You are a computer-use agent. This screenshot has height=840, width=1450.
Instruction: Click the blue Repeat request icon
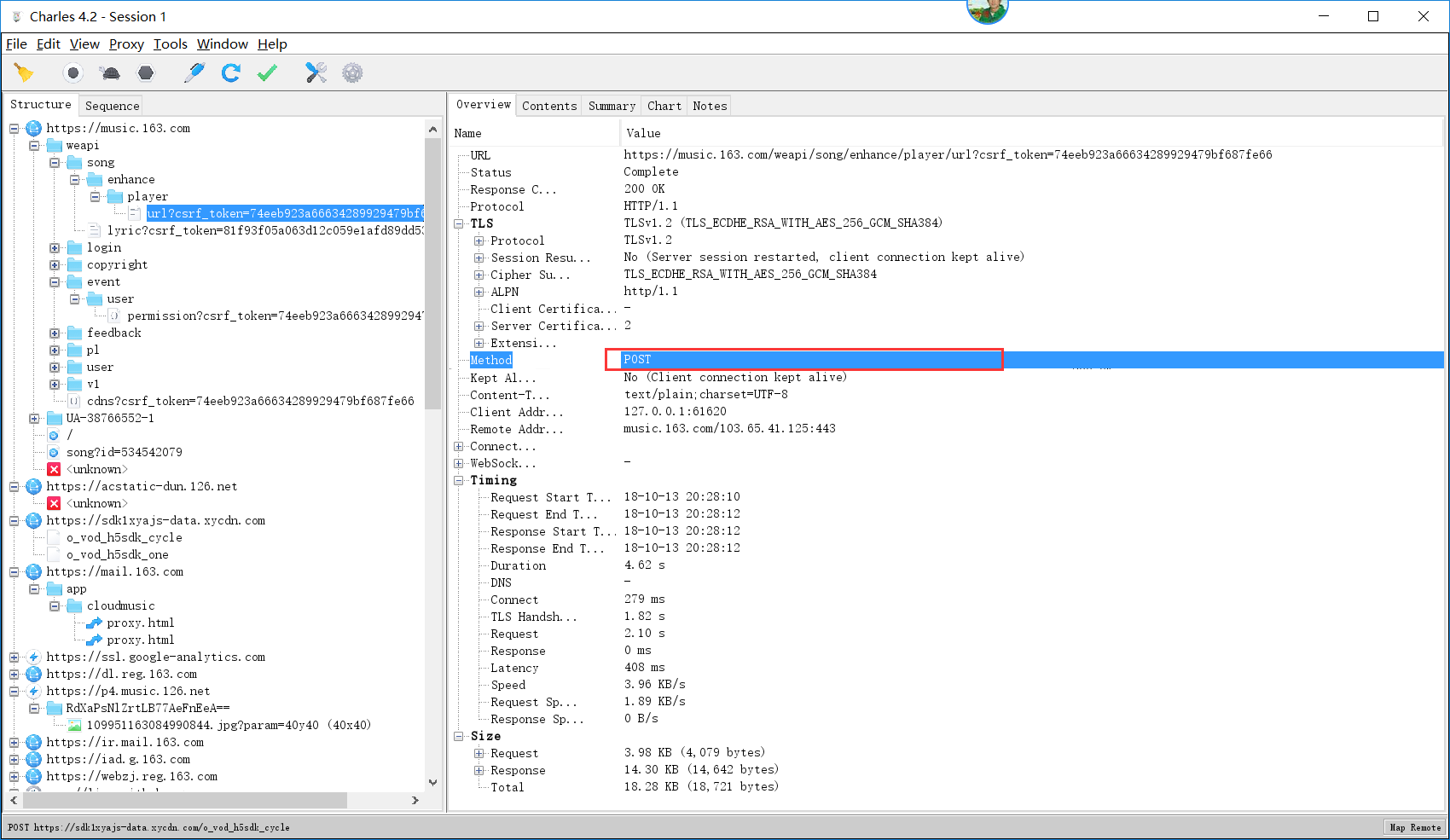(x=230, y=73)
